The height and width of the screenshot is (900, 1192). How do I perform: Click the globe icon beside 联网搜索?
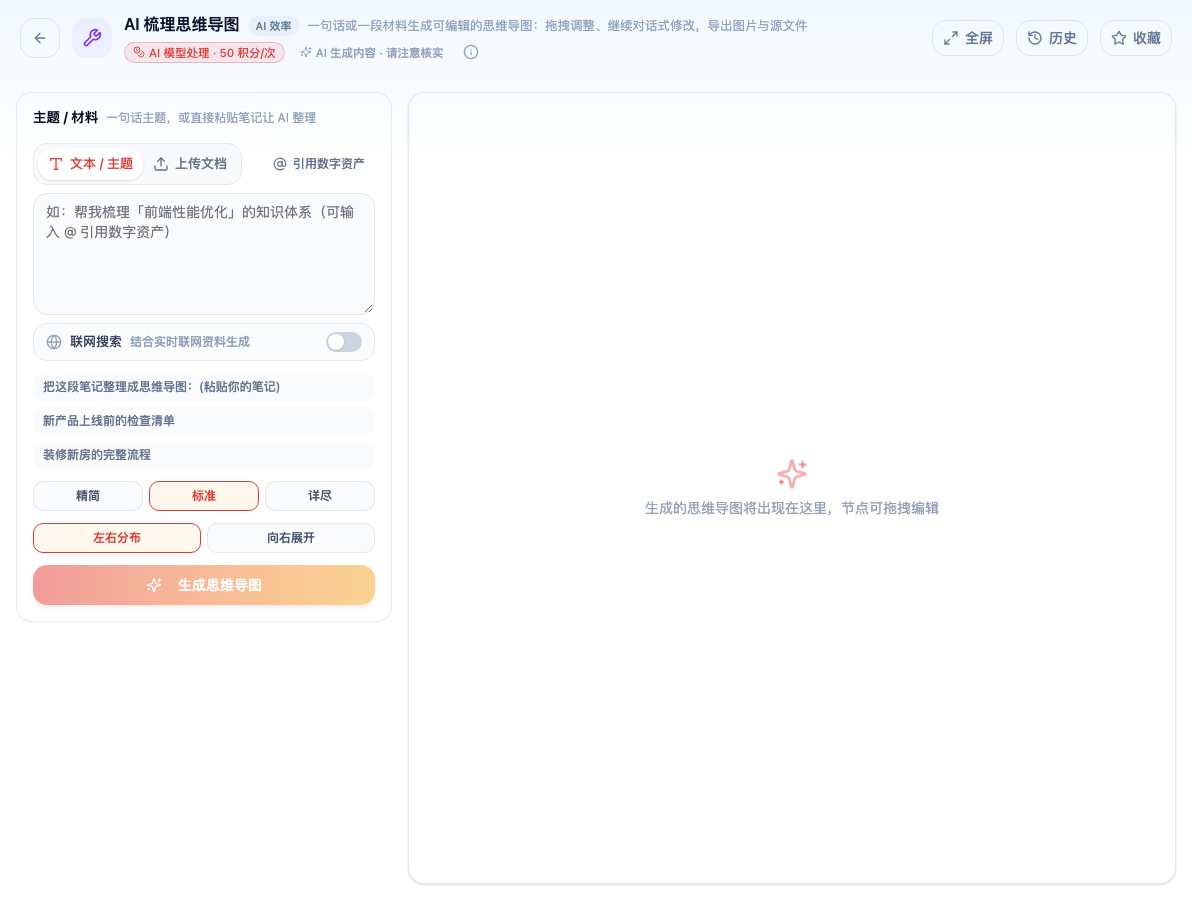point(54,342)
